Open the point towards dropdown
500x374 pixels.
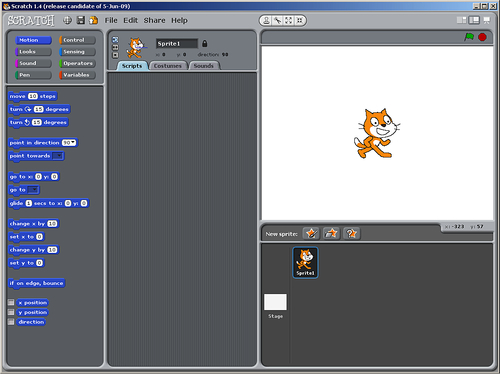[x=58, y=156]
